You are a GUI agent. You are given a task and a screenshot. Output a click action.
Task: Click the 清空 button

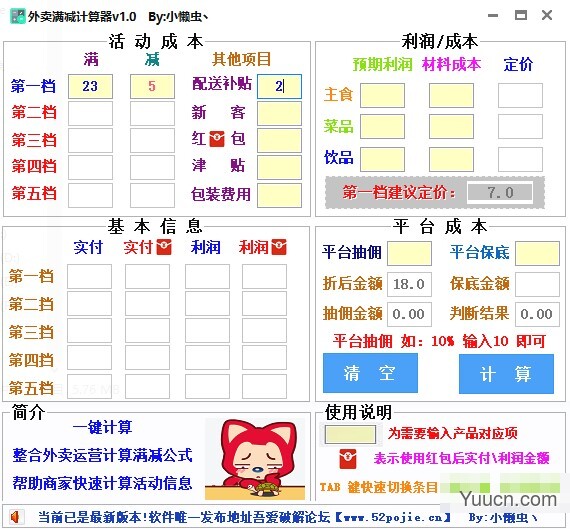370,373
